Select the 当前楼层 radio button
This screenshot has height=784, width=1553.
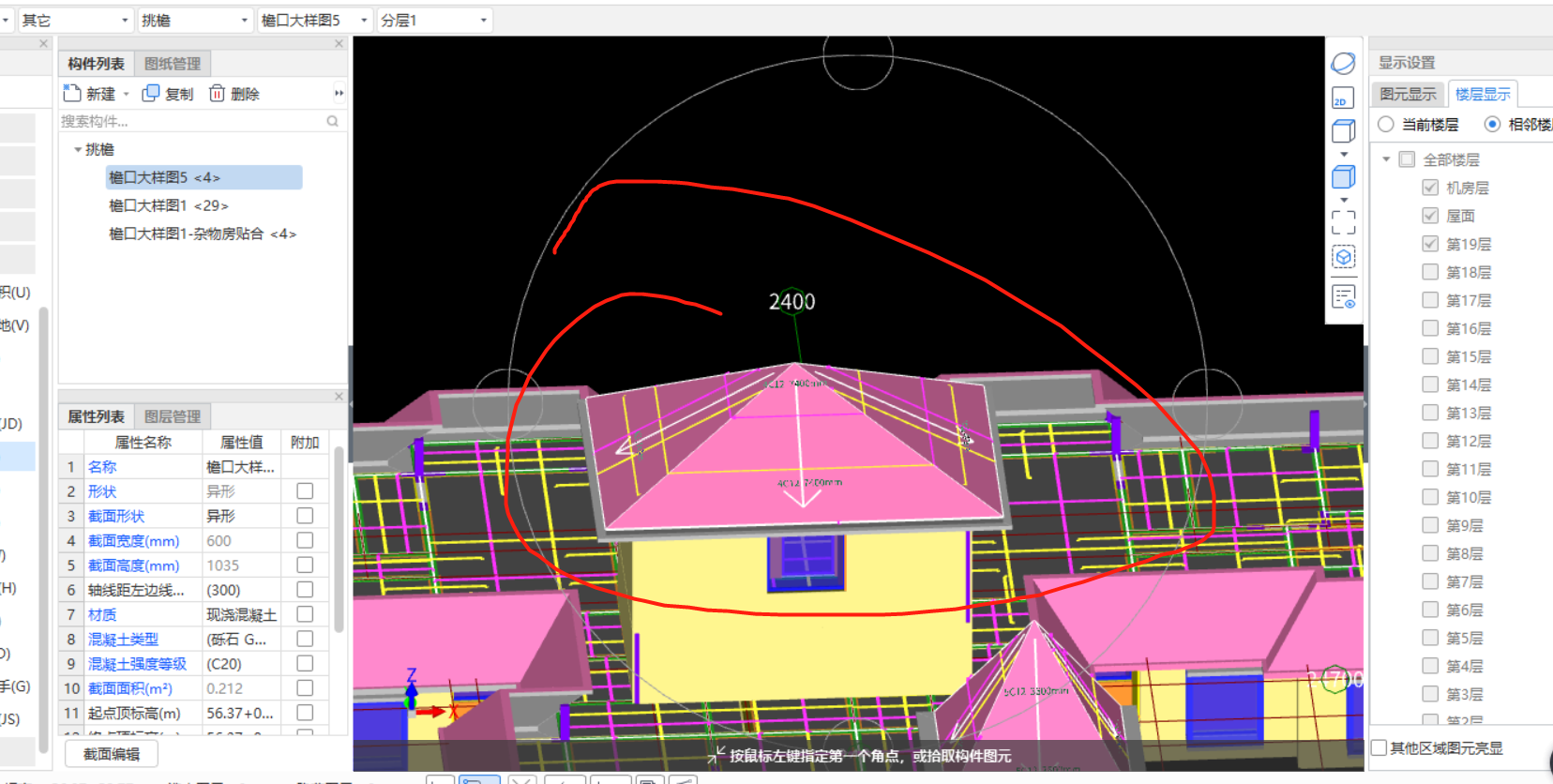(x=1385, y=124)
